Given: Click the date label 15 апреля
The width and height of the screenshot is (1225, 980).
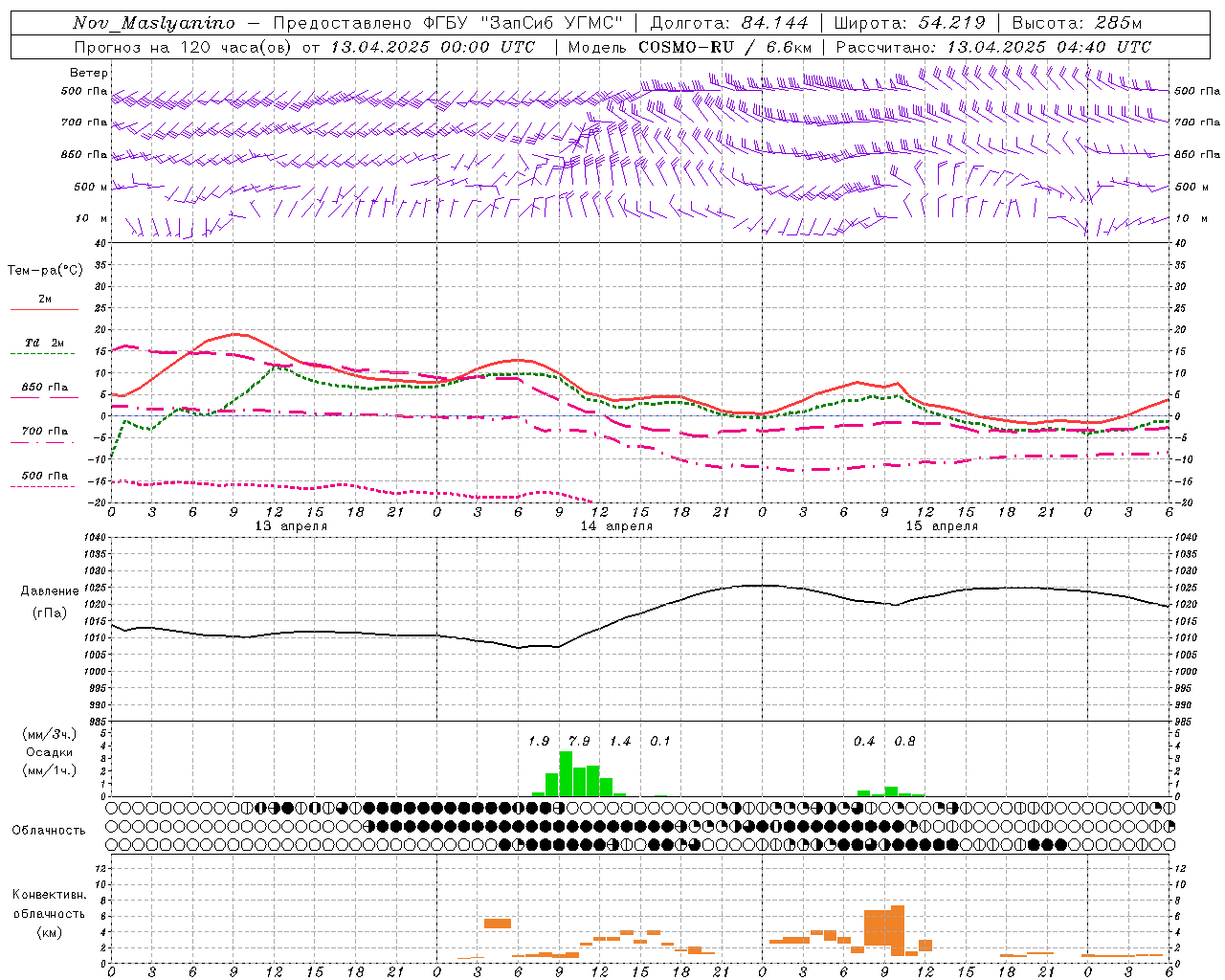Looking at the screenshot, I should (942, 526).
